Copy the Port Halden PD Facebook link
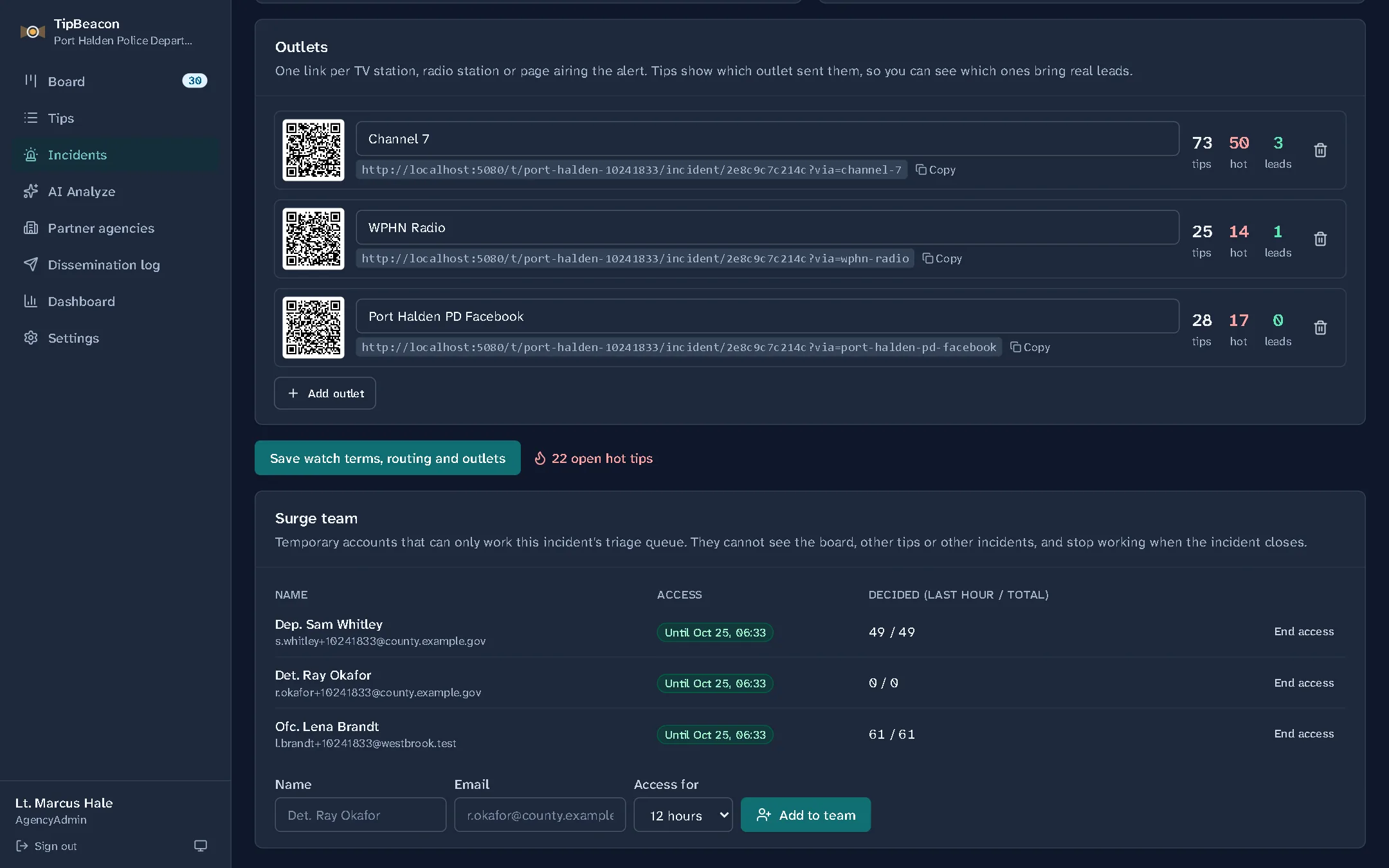1389x868 pixels. (1030, 347)
